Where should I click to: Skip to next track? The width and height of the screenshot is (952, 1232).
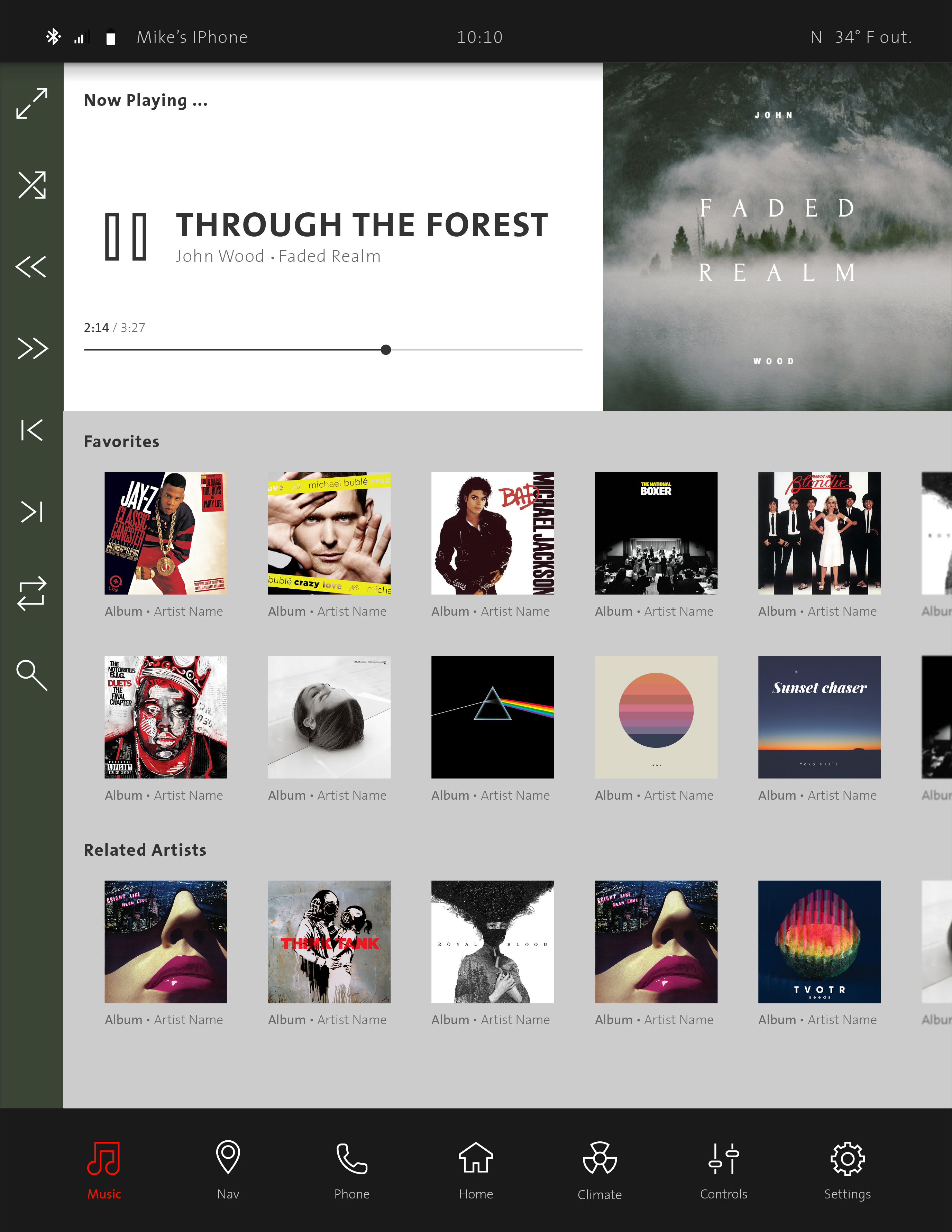(31, 512)
